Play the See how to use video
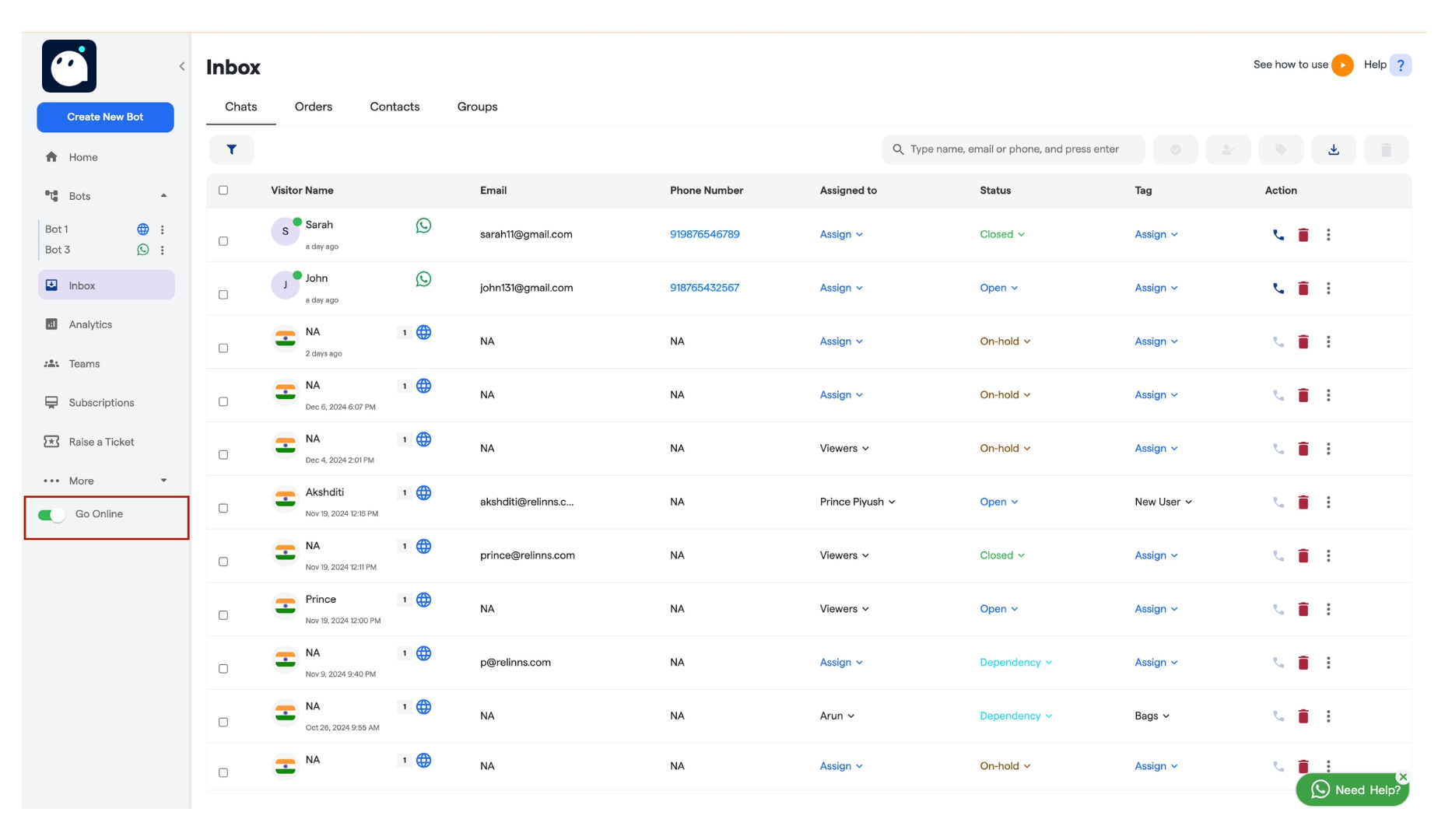 [1342, 65]
